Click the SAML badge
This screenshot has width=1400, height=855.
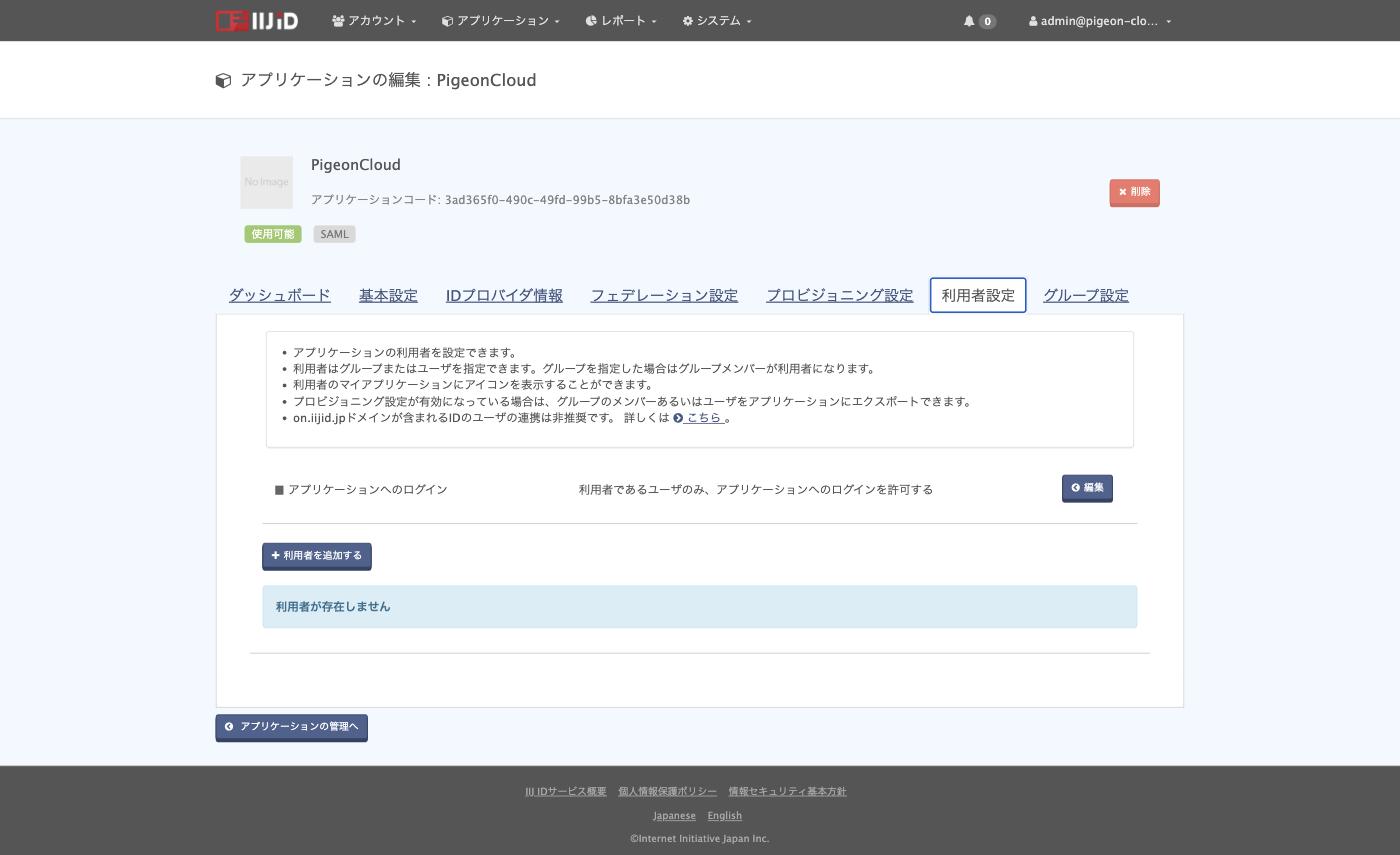pyautogui.click(x=334, y=234)
